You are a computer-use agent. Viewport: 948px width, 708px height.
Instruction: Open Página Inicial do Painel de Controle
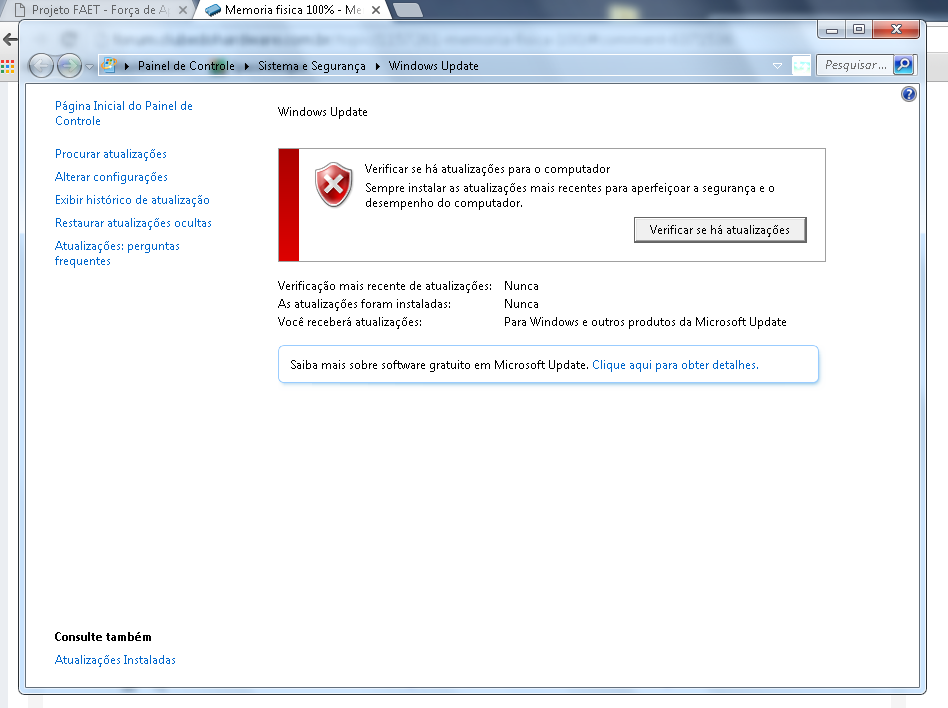click(124, 113)
